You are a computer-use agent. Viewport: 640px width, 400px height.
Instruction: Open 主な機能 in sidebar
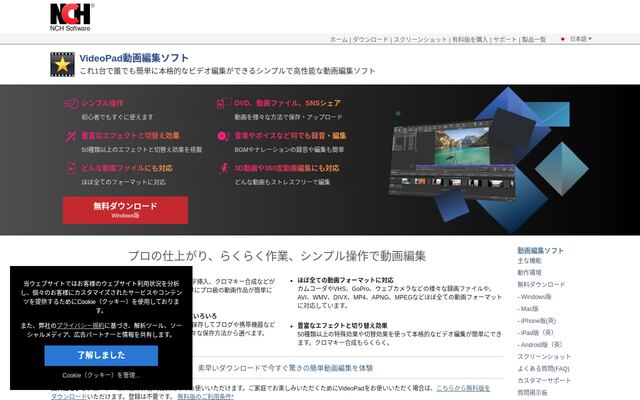[x=529, y=261]
